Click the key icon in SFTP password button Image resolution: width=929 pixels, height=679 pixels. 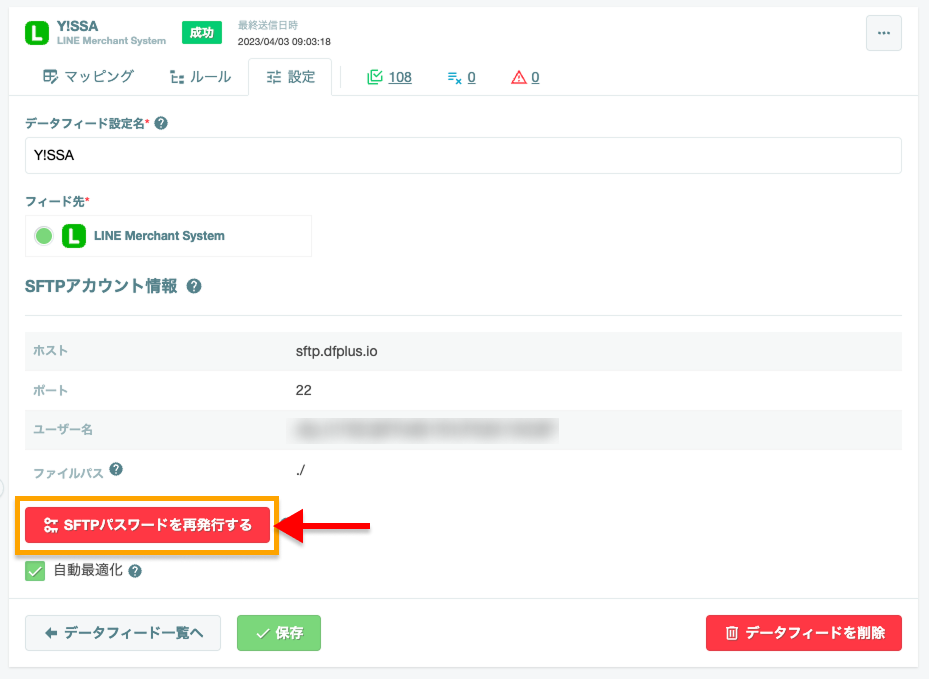51,525
